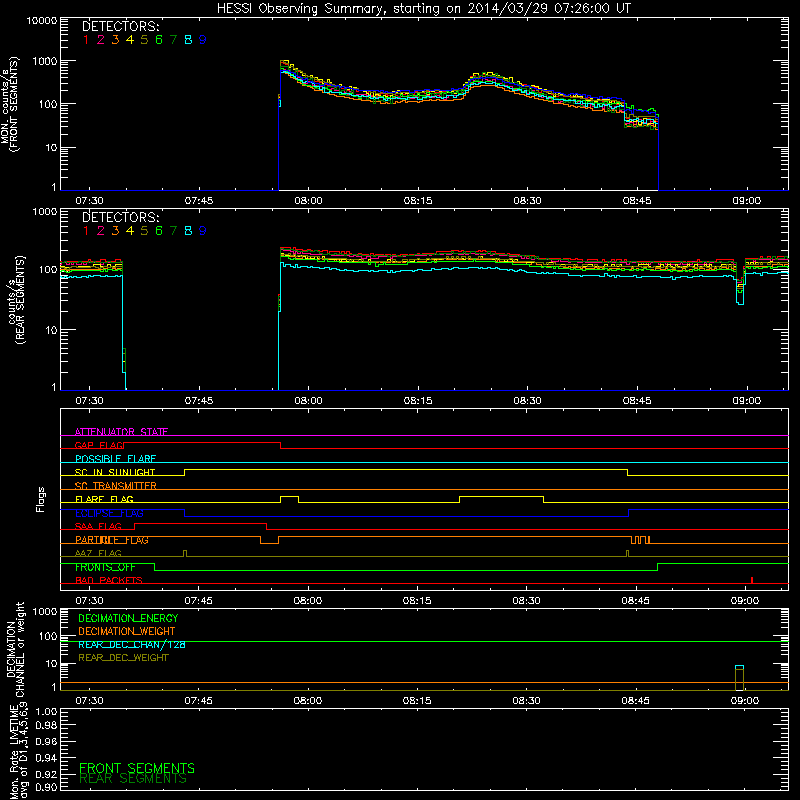Click the FRONTS_OFF label
800x800 pixels.
coord(105,567)
